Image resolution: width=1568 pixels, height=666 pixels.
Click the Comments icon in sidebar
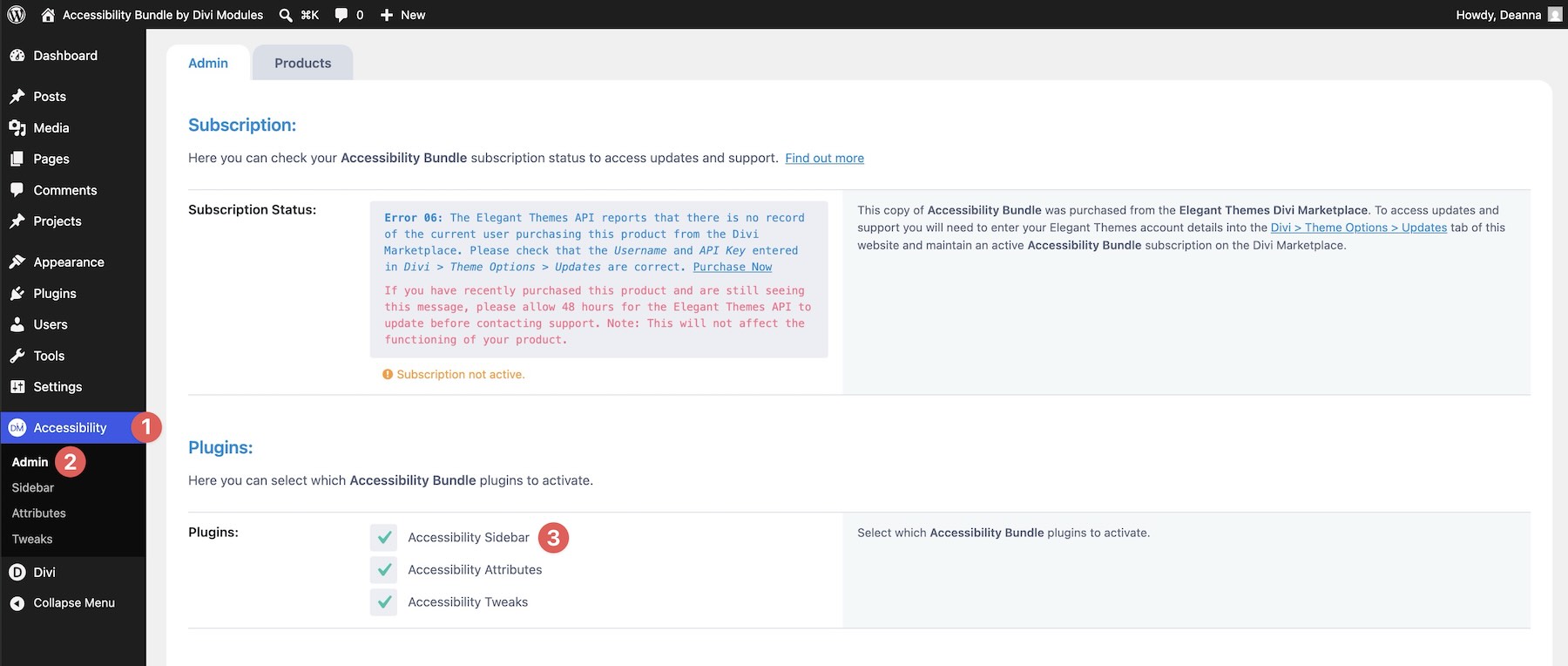17,190
